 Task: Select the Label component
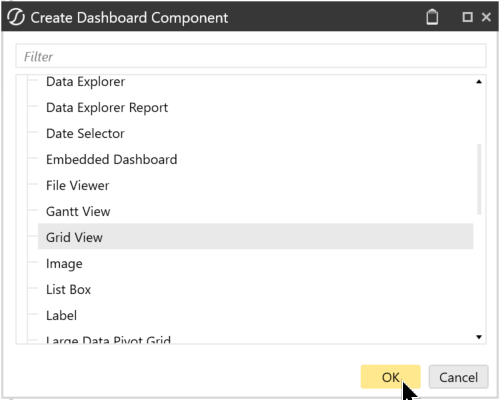click(x=61, y=316)
